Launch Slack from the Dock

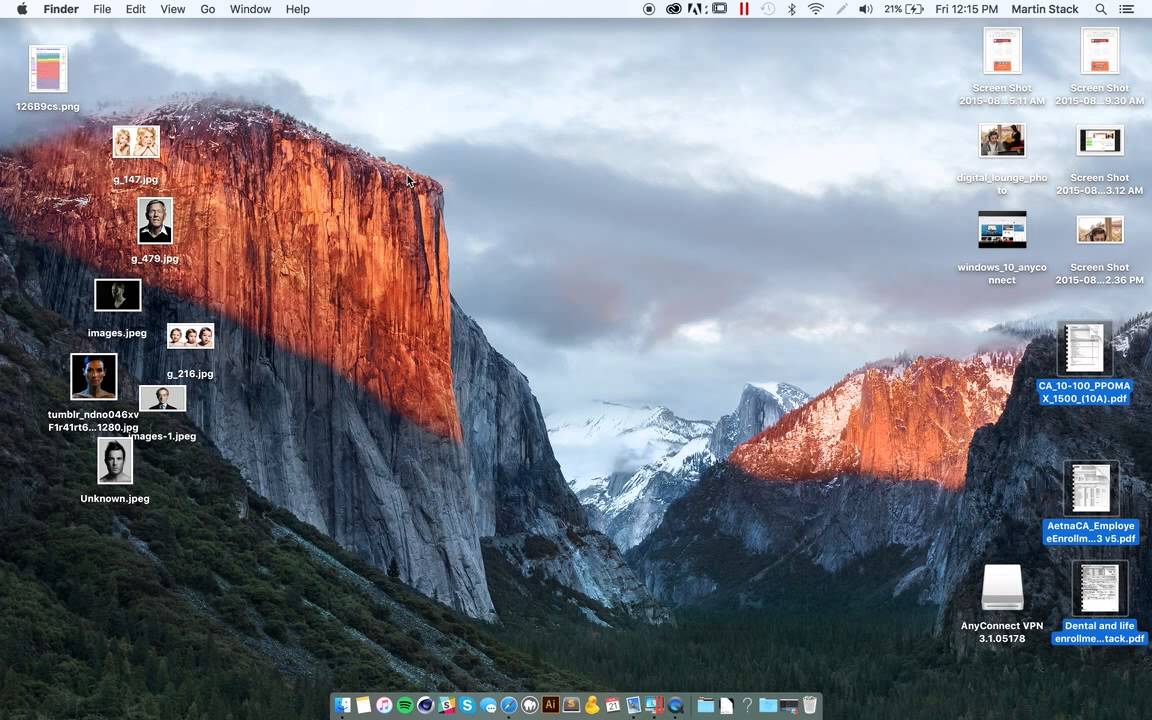(x=447, y=705)
